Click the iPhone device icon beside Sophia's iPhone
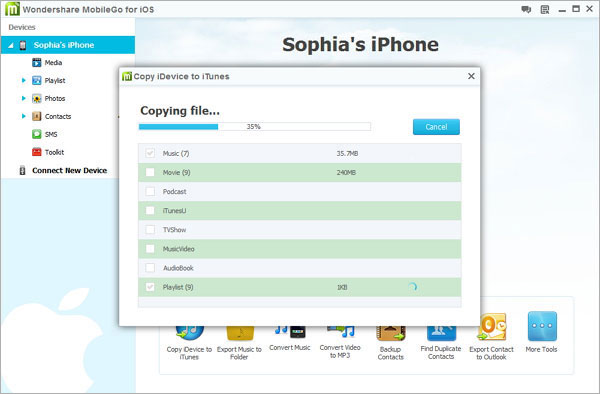This screenshot has height=394, width=600. (23, 45)
